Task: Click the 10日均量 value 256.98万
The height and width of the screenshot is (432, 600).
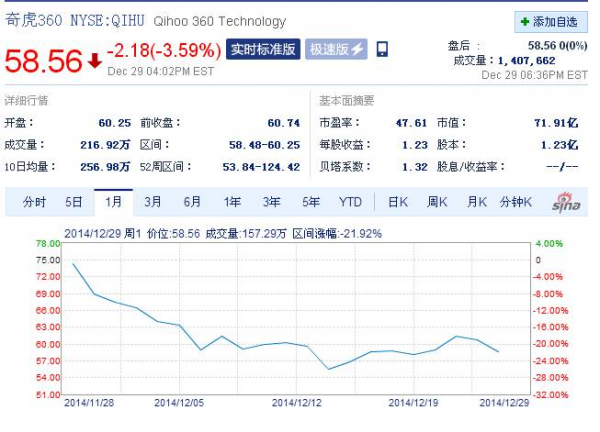Action: [105, 167]
